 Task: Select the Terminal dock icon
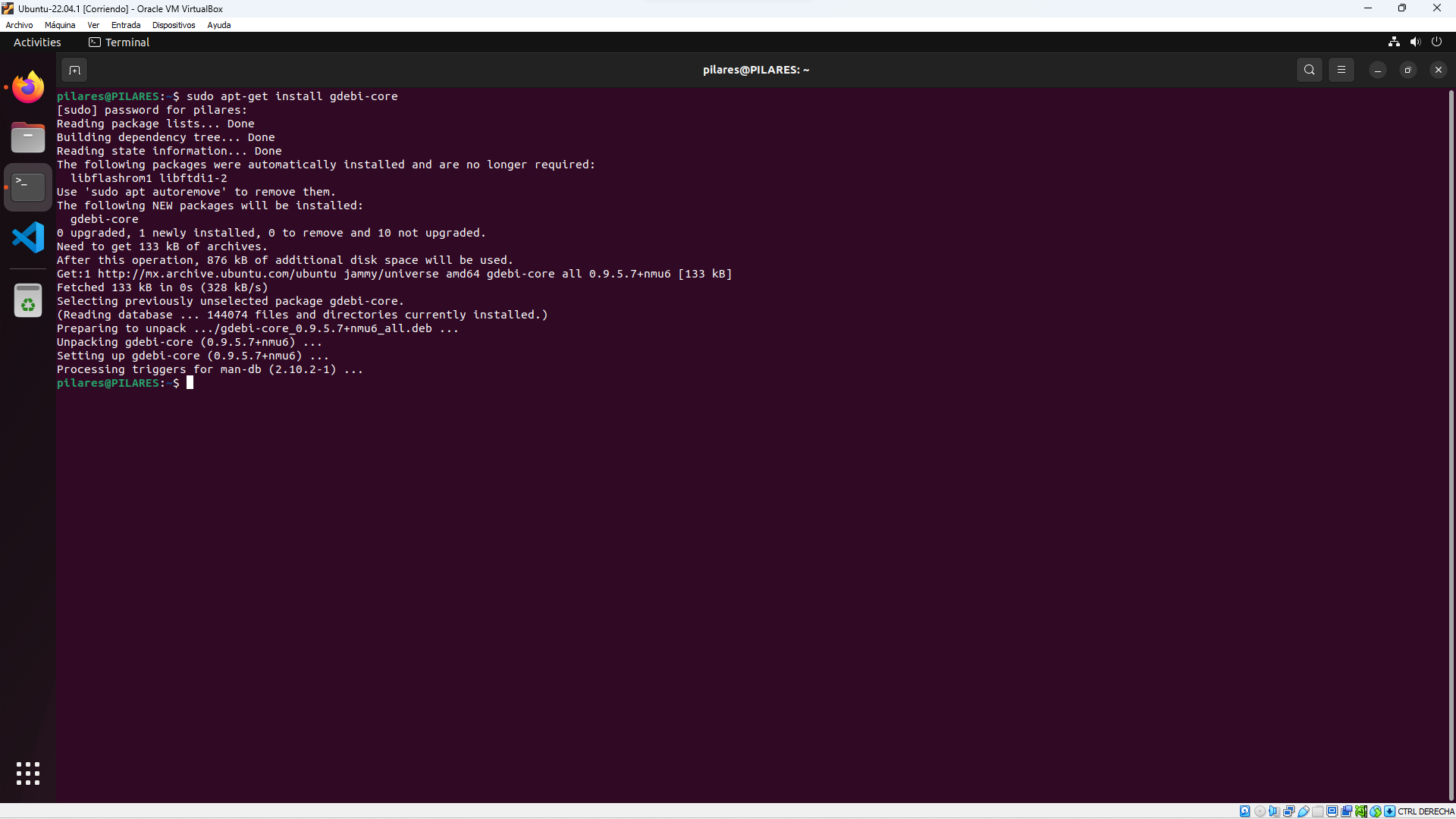pyautogui.click(x=28, y=187)
